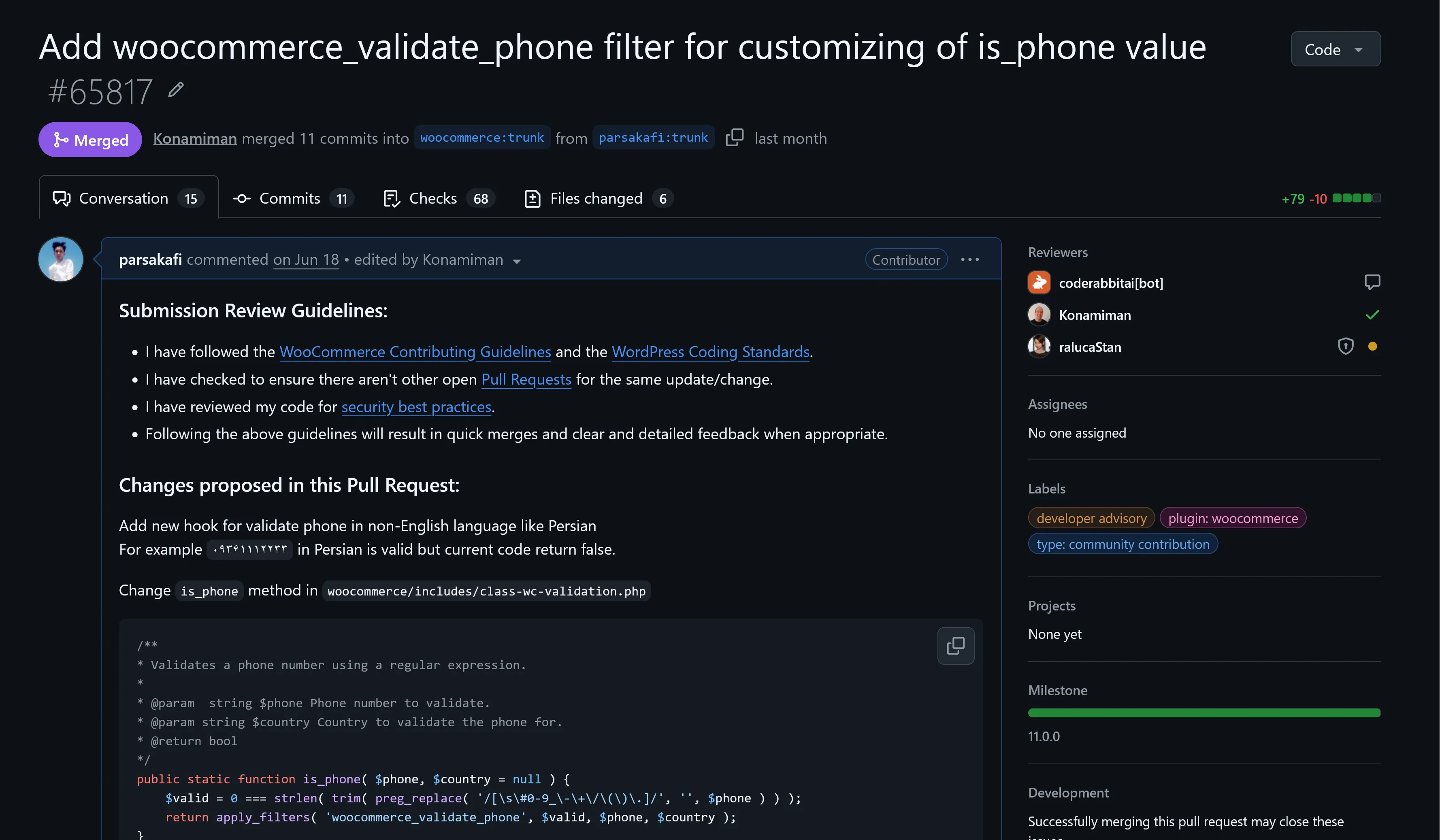Screen dimensions: 1440x840
Task: Select the plugin: woocommerce label
Action: point(1233,518)
